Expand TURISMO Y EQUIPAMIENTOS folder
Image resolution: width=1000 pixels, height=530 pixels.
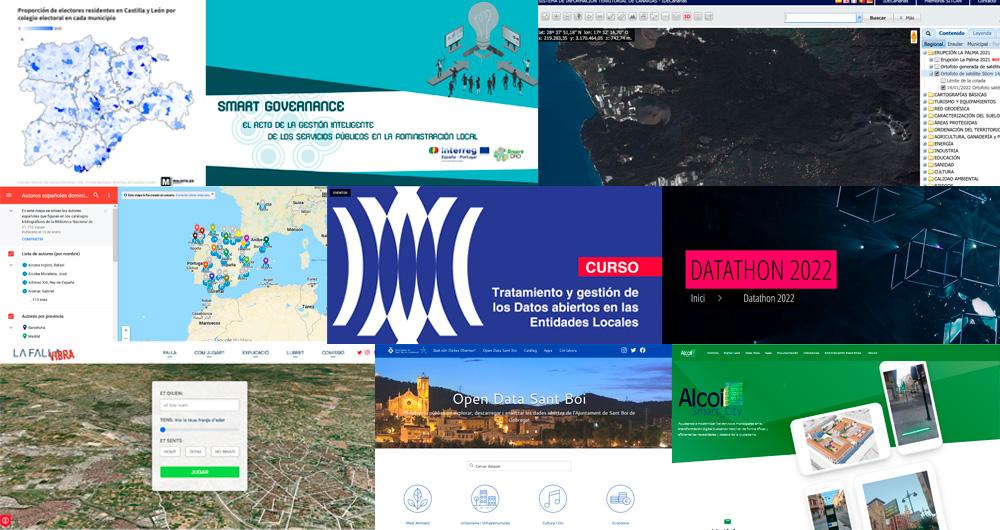coord(925,102)
